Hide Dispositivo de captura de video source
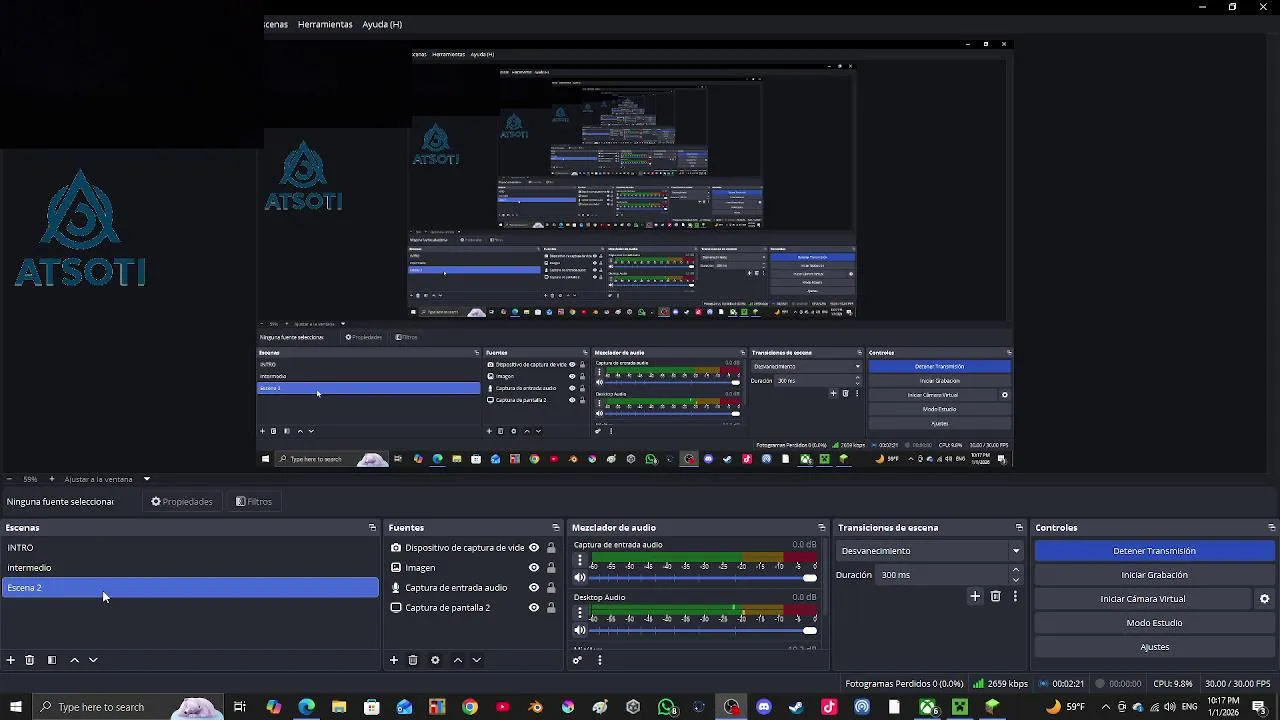This screenshot has height=720, width=1280. (534, 548)
